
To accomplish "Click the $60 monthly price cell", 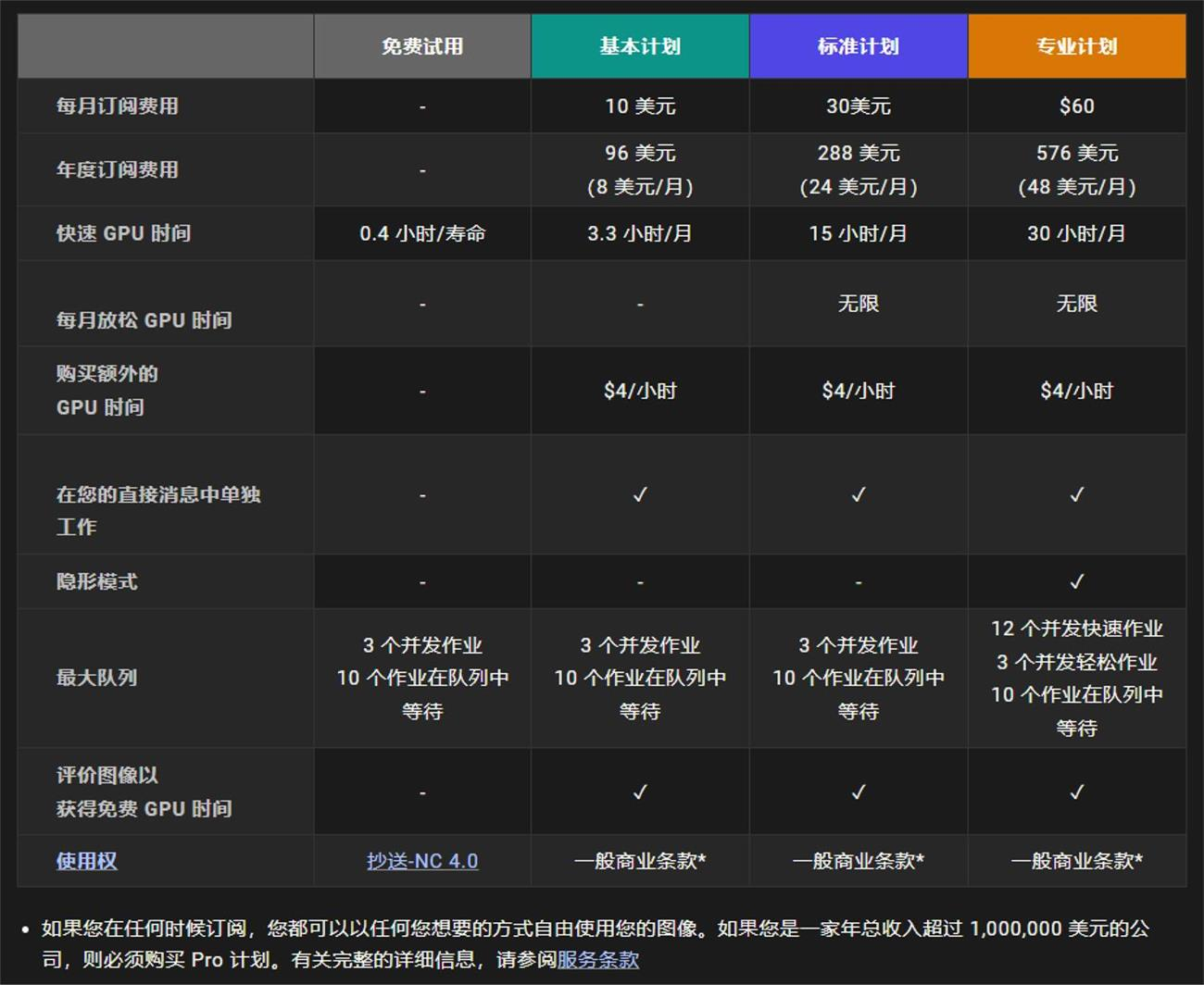I will [1077, 106].
